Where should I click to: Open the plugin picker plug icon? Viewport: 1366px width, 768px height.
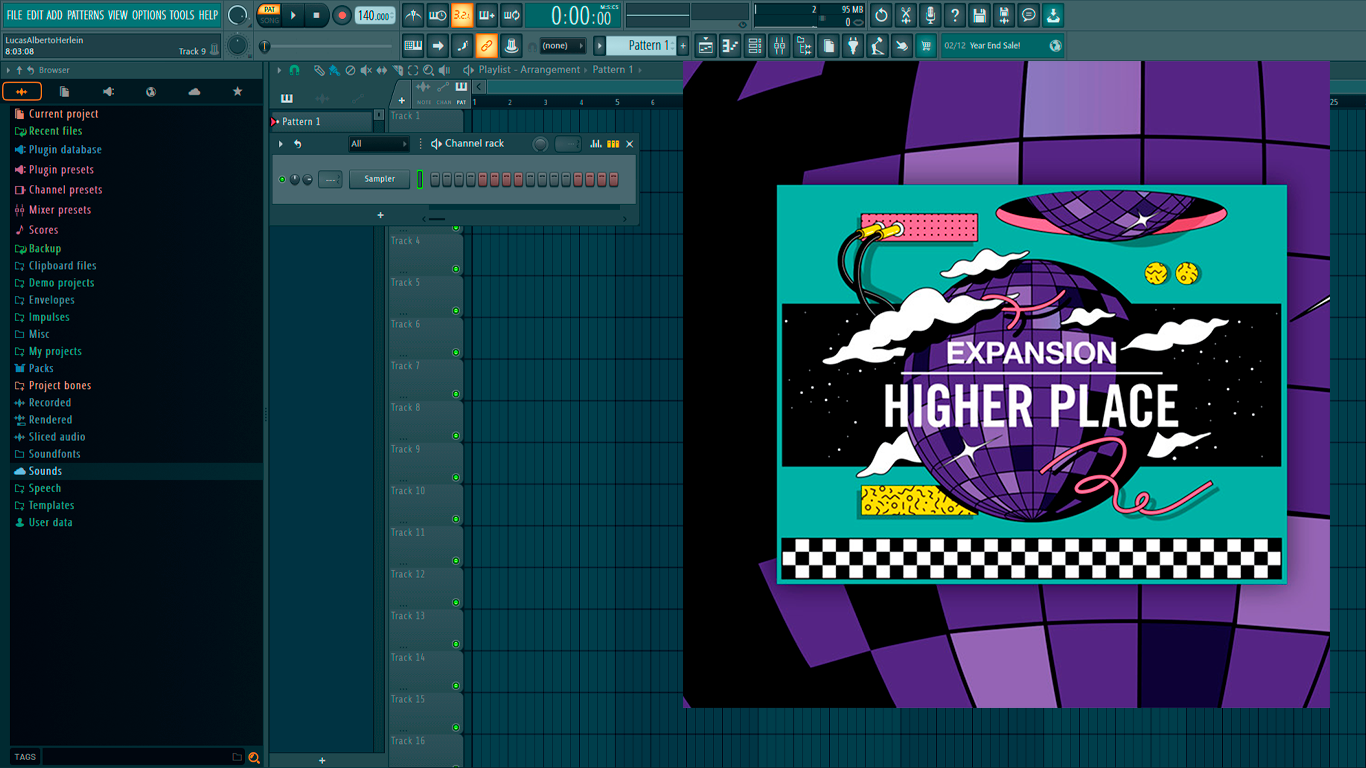click(853, 45)
